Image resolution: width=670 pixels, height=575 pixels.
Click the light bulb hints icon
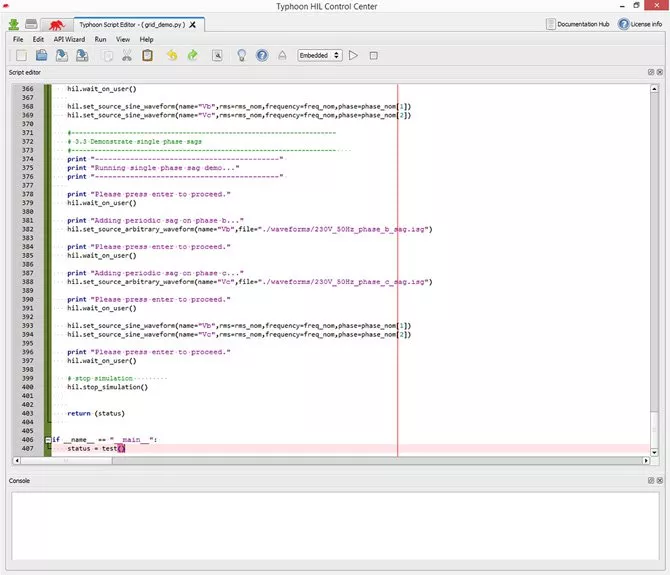pos(241,56)
